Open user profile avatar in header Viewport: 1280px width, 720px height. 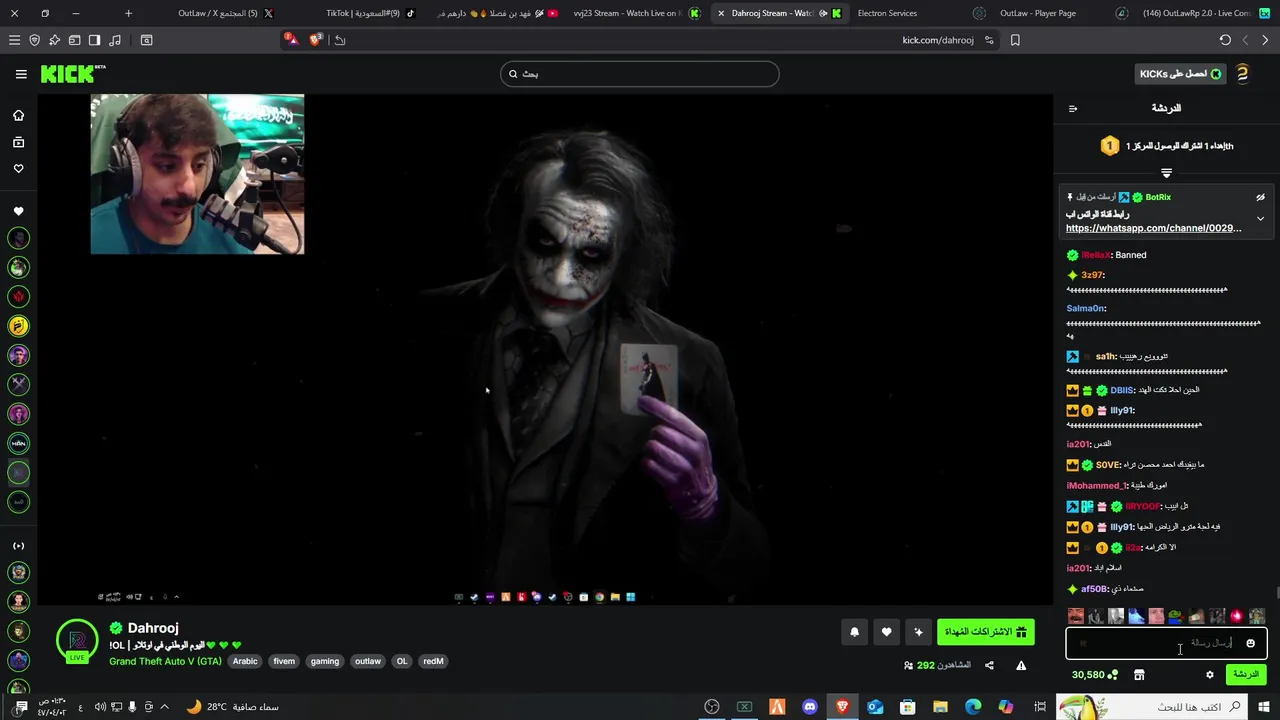(1243, 74)
